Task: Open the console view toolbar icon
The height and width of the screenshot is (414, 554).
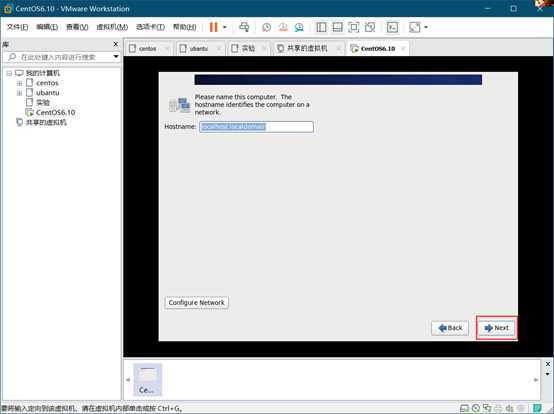Action: (393, 27)
